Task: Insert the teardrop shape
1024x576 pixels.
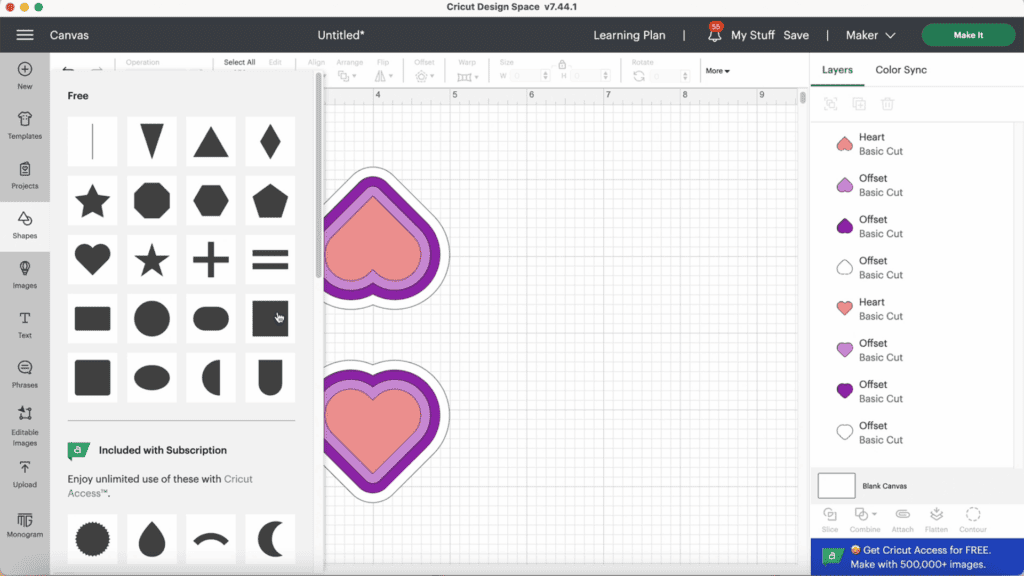Action: pos(152,539)
